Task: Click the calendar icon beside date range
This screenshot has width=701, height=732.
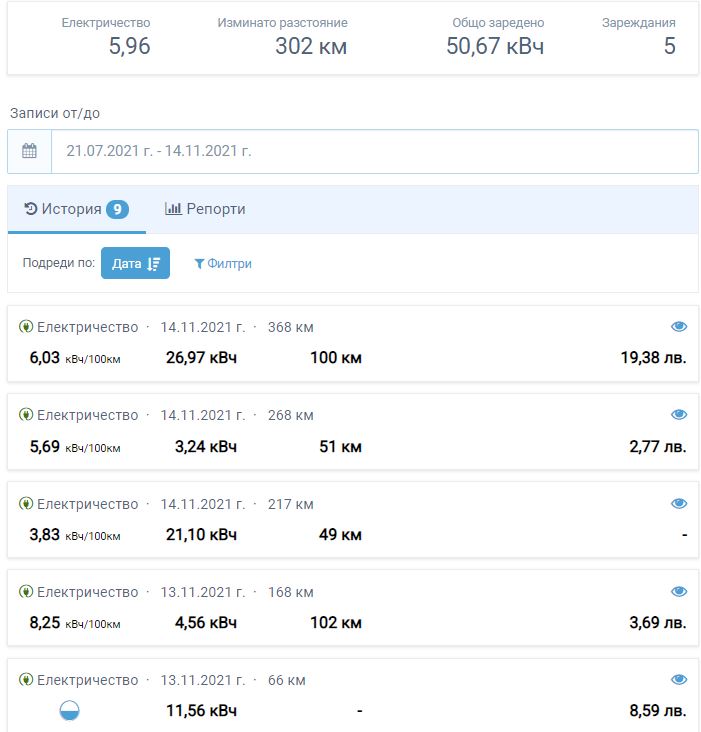Action: click(x=29, y=151)
